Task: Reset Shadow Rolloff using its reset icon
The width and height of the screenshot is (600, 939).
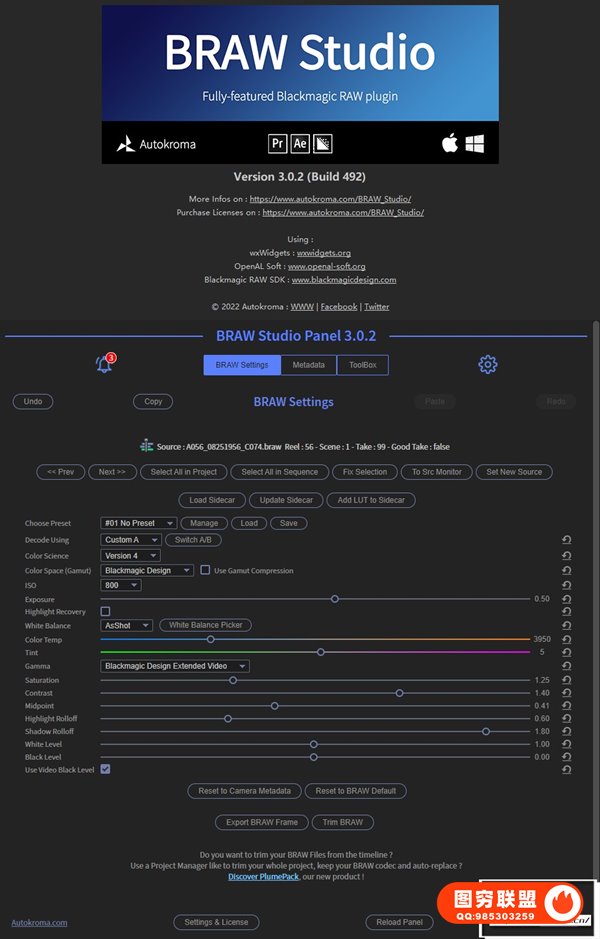Action: pyautogui.click(x=567, y=731)
